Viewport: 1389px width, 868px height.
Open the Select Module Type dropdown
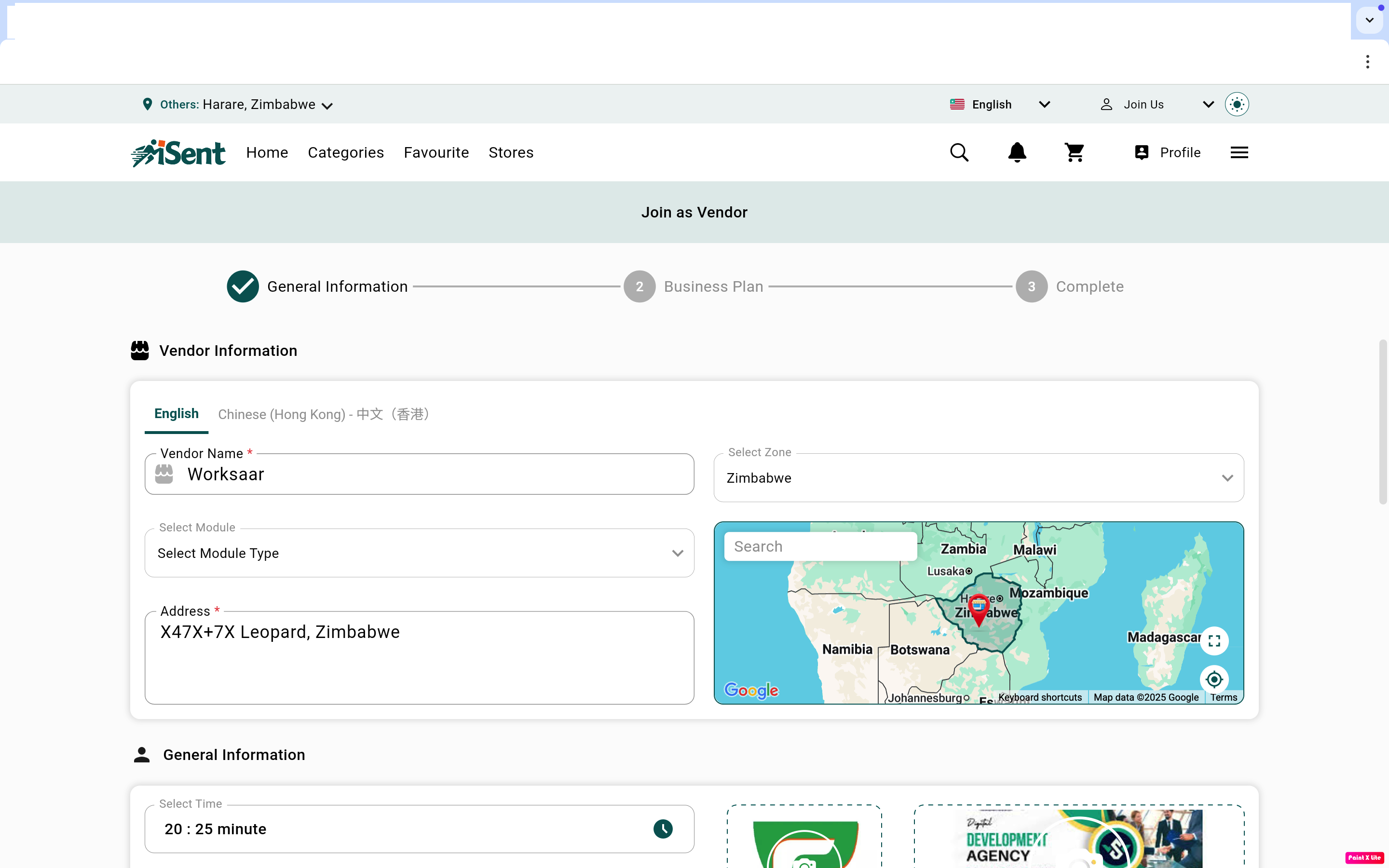pos(419,554)
